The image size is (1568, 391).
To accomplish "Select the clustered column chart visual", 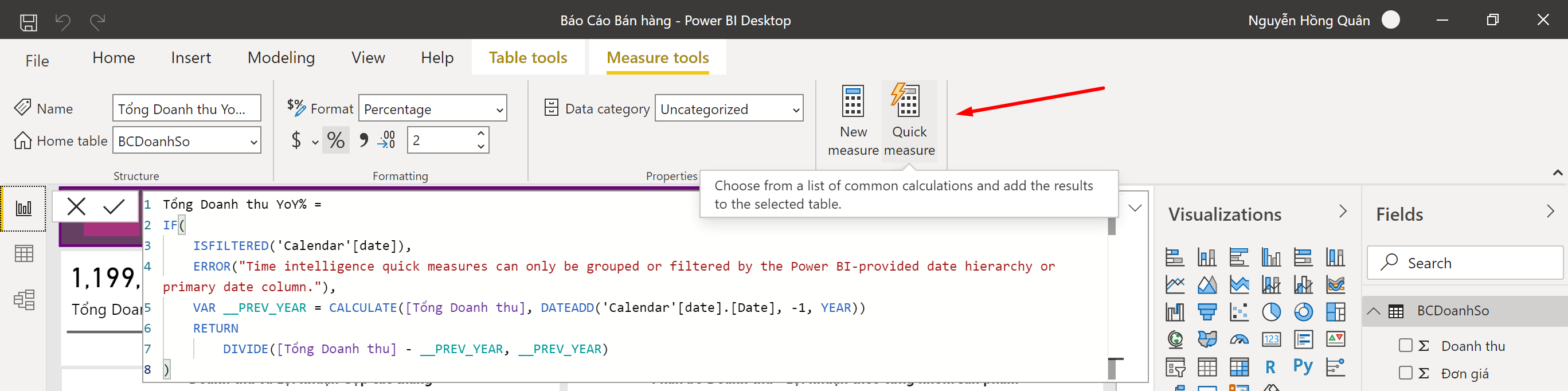I will coord(1271,257).
